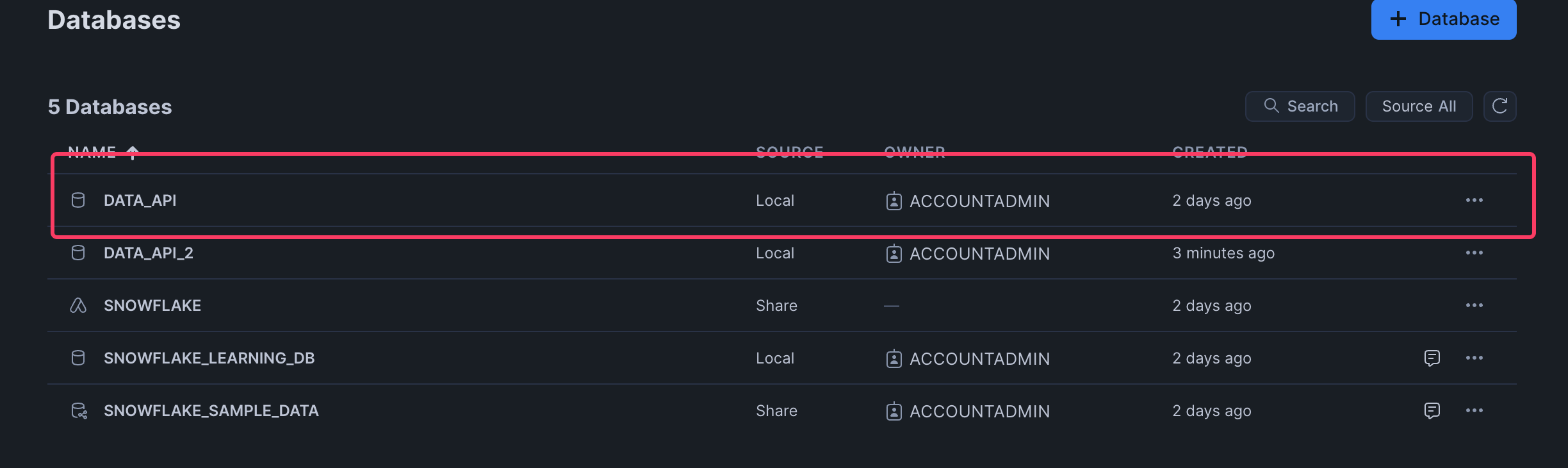Open the SNOWFLAKE_LEARNING_DB database
Screen dimensions: 1568x468
point(209,358)
